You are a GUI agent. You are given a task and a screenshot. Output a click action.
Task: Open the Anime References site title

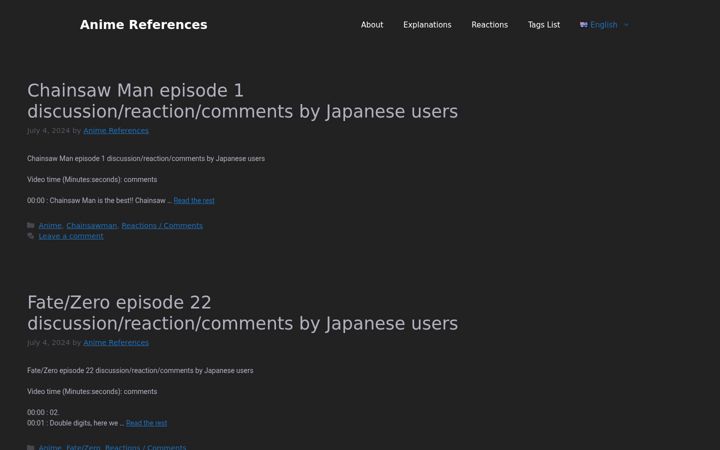pos(143,25)
